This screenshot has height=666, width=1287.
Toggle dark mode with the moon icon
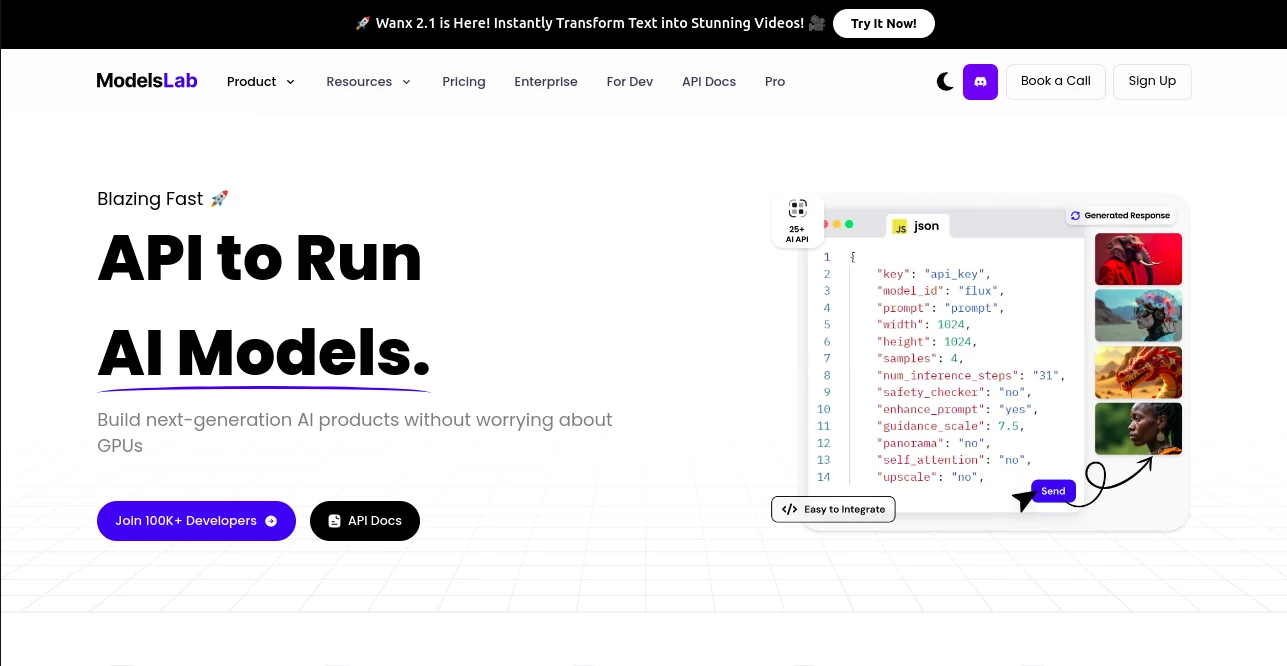tap(944, 82)
